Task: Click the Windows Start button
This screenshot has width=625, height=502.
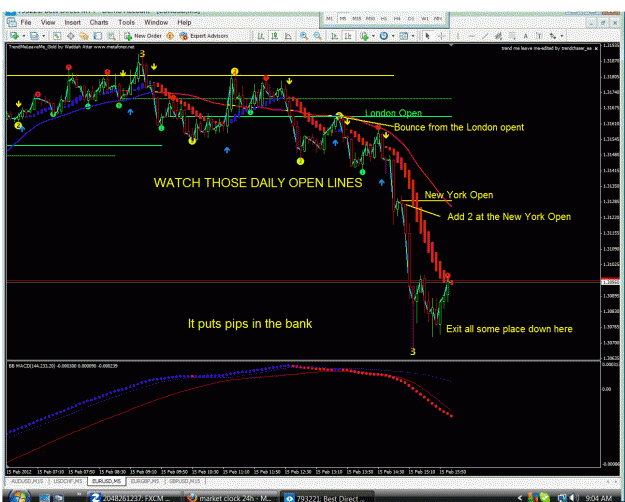Action: tap(19, 497)
